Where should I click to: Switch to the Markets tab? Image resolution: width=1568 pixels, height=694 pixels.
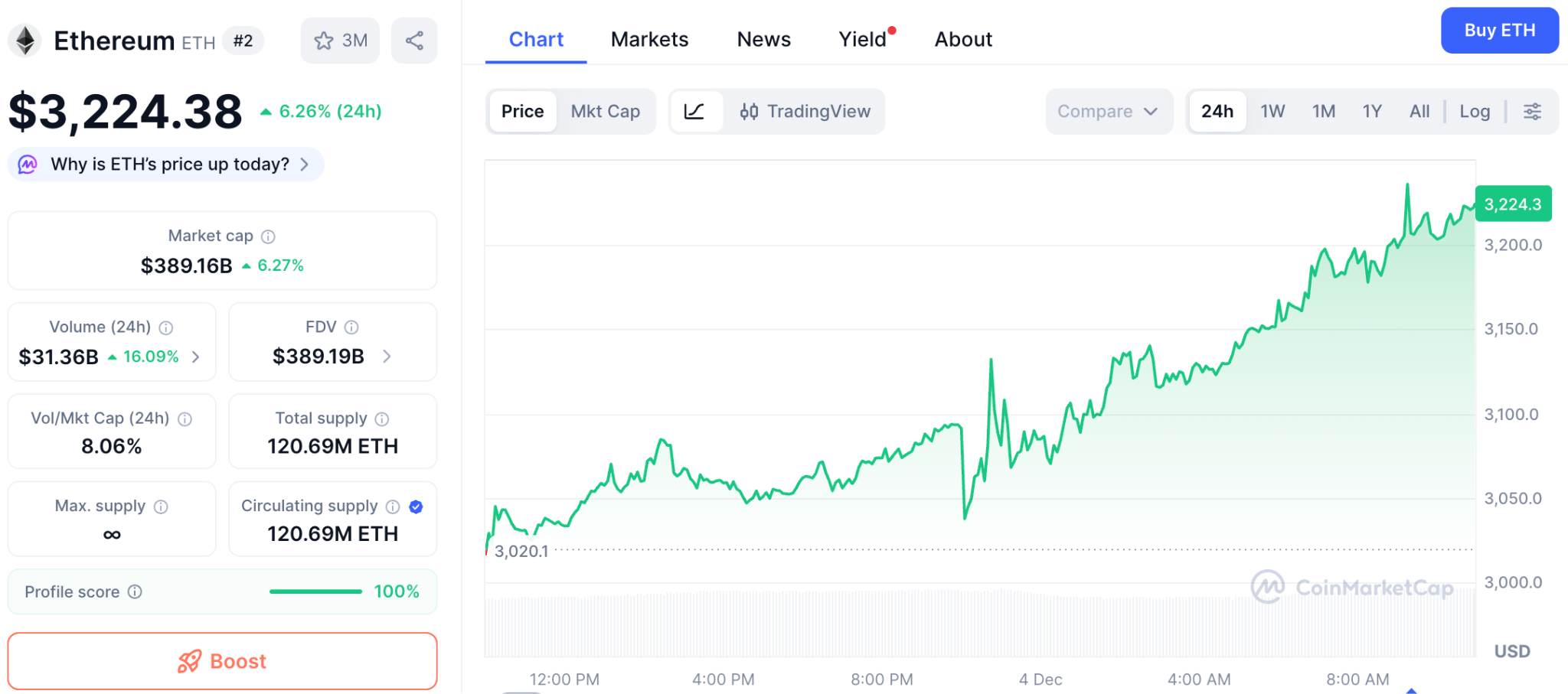649,39
